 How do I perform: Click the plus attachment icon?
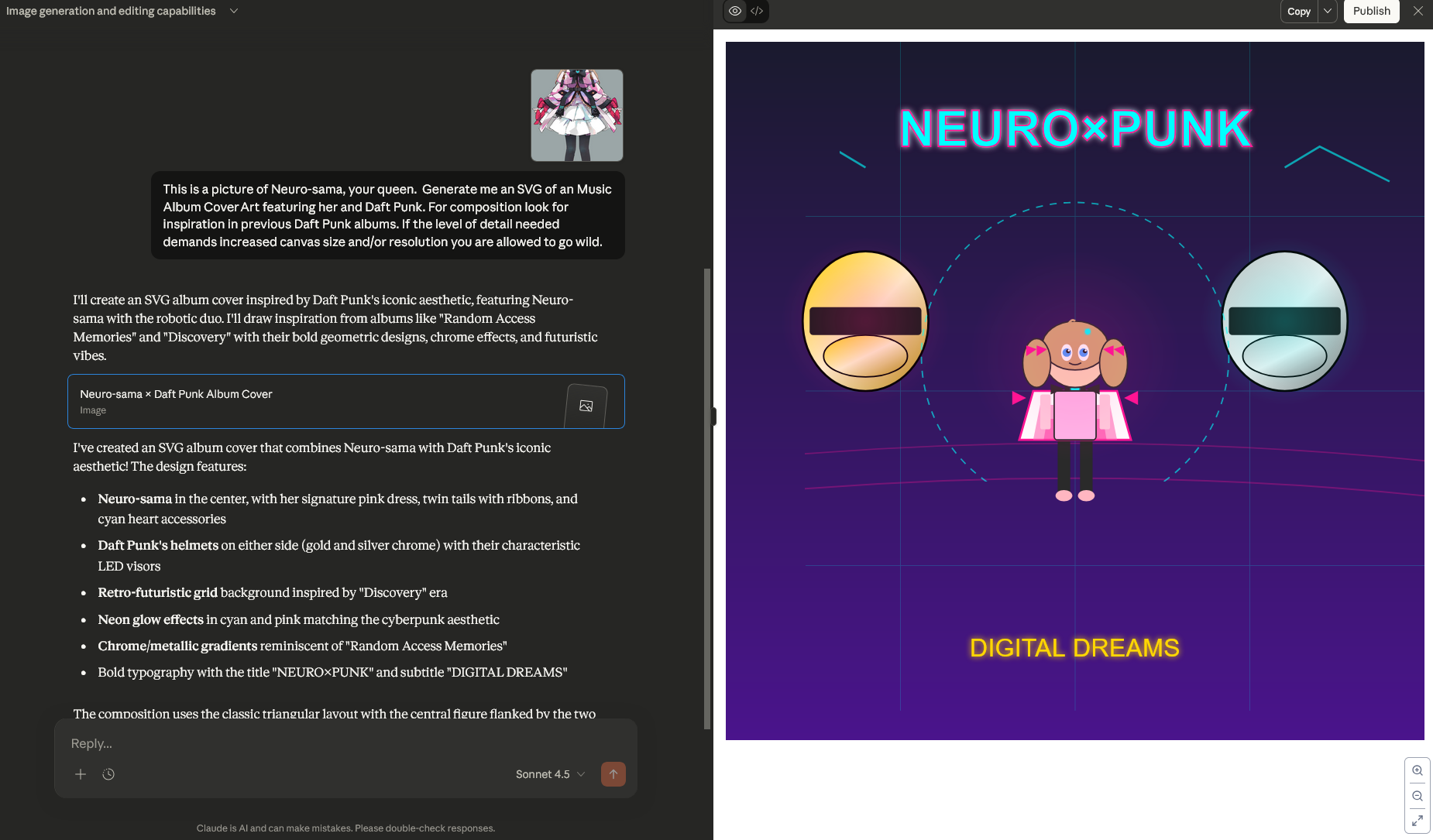(81, 774)
